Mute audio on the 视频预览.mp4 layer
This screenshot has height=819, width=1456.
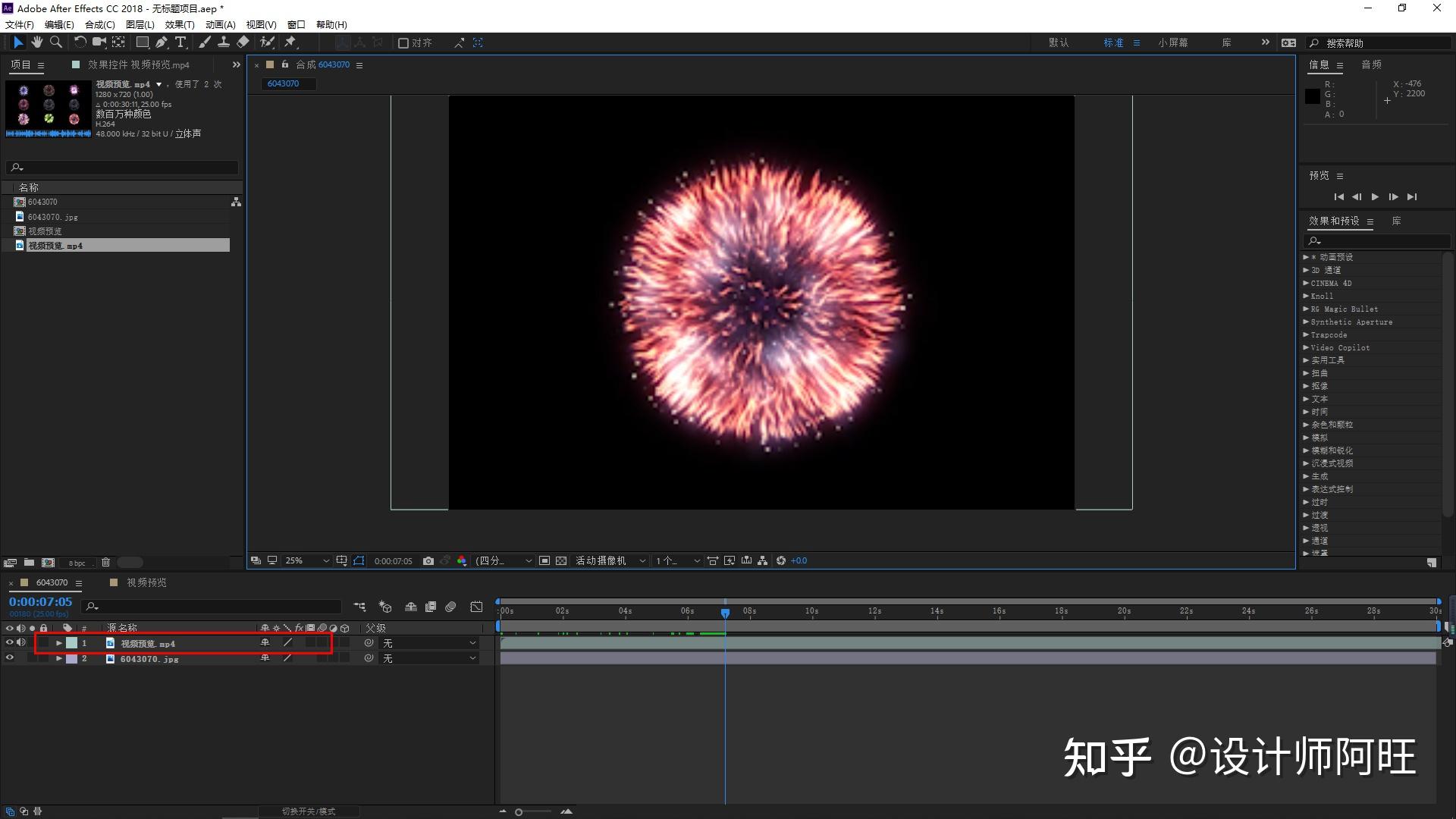[20, 642]
